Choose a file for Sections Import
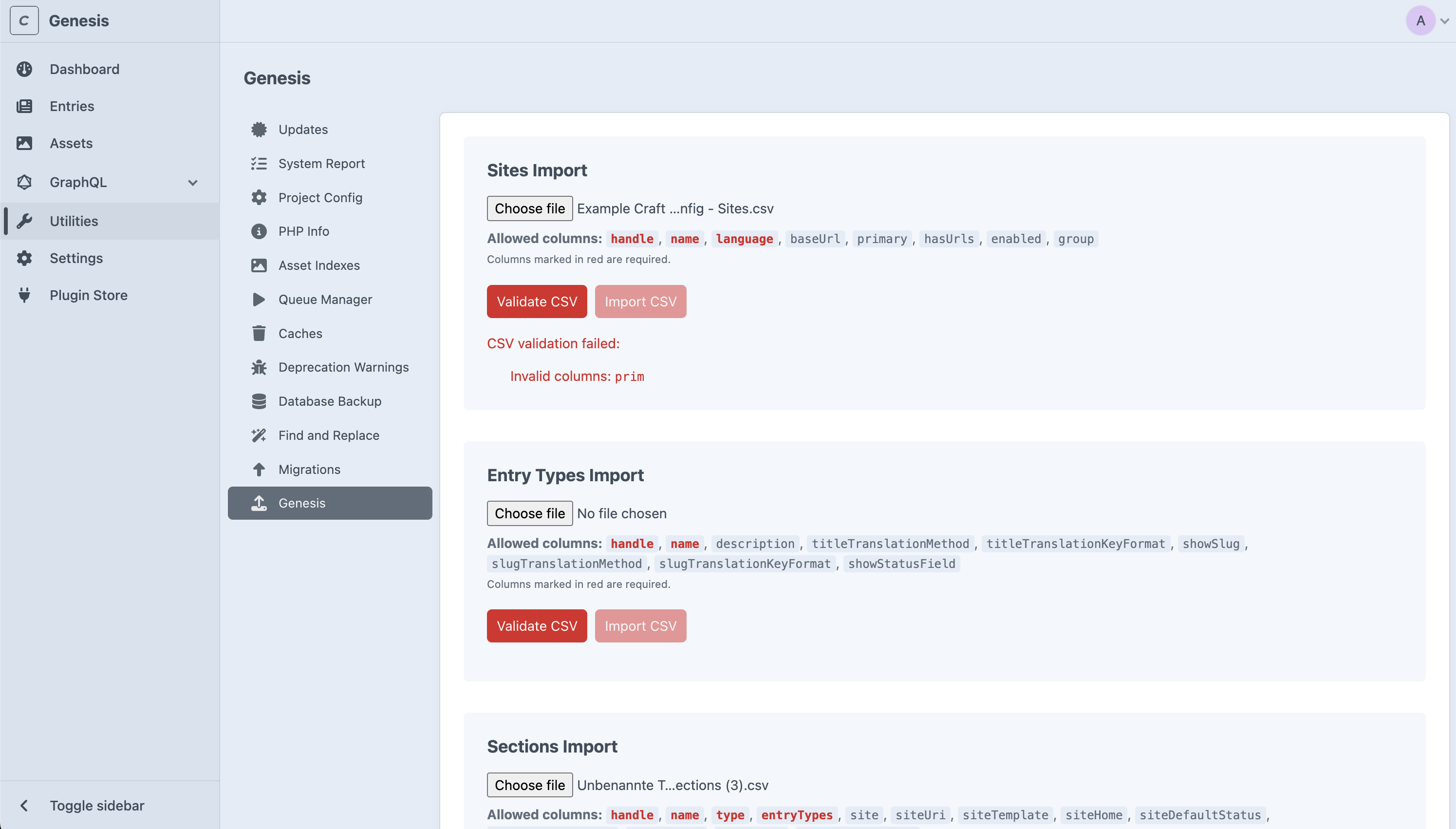Viewport: 1456px width, 829px height. click(x=529, y=784)
